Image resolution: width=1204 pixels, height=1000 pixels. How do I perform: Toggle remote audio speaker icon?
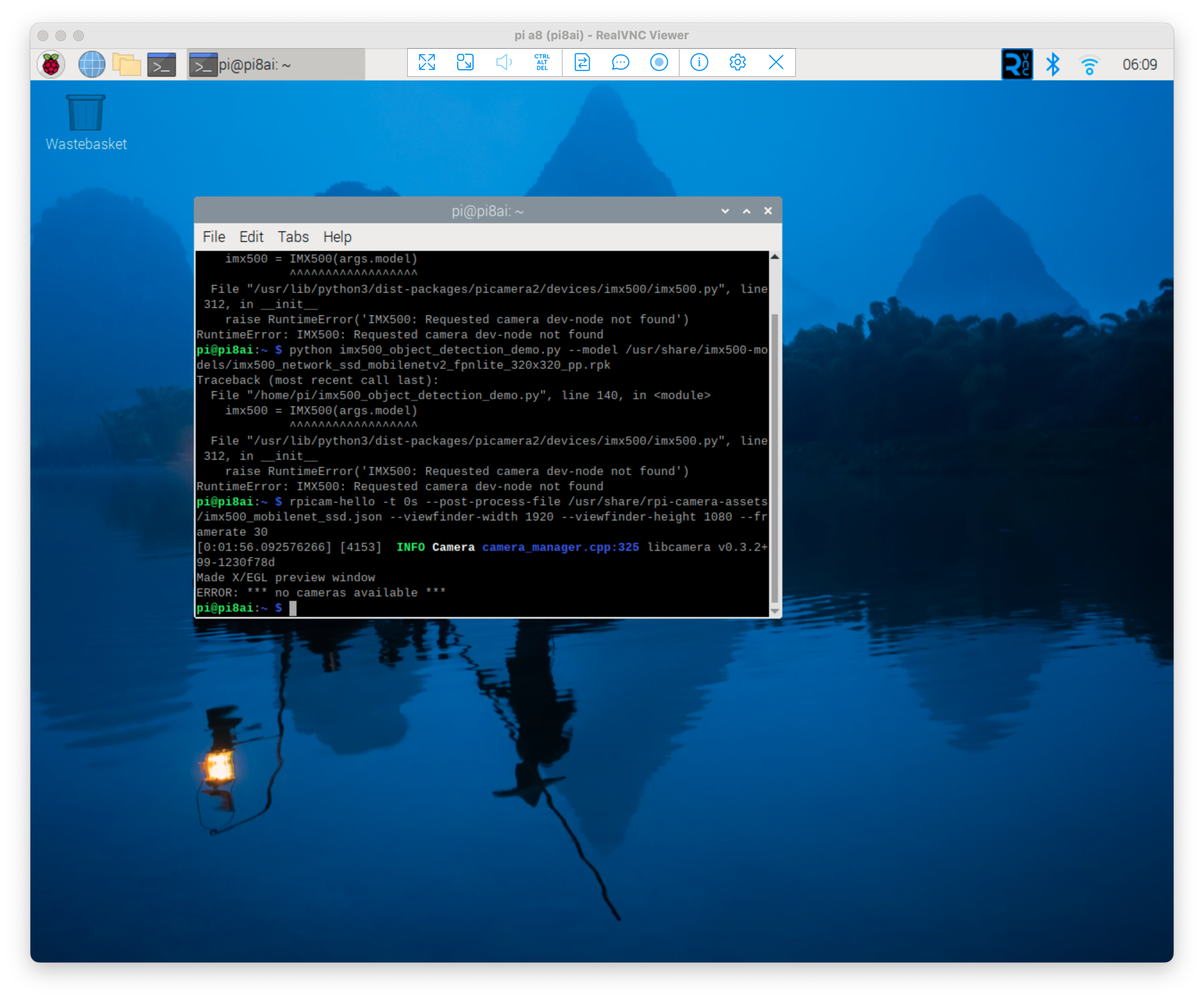point(503,62)
